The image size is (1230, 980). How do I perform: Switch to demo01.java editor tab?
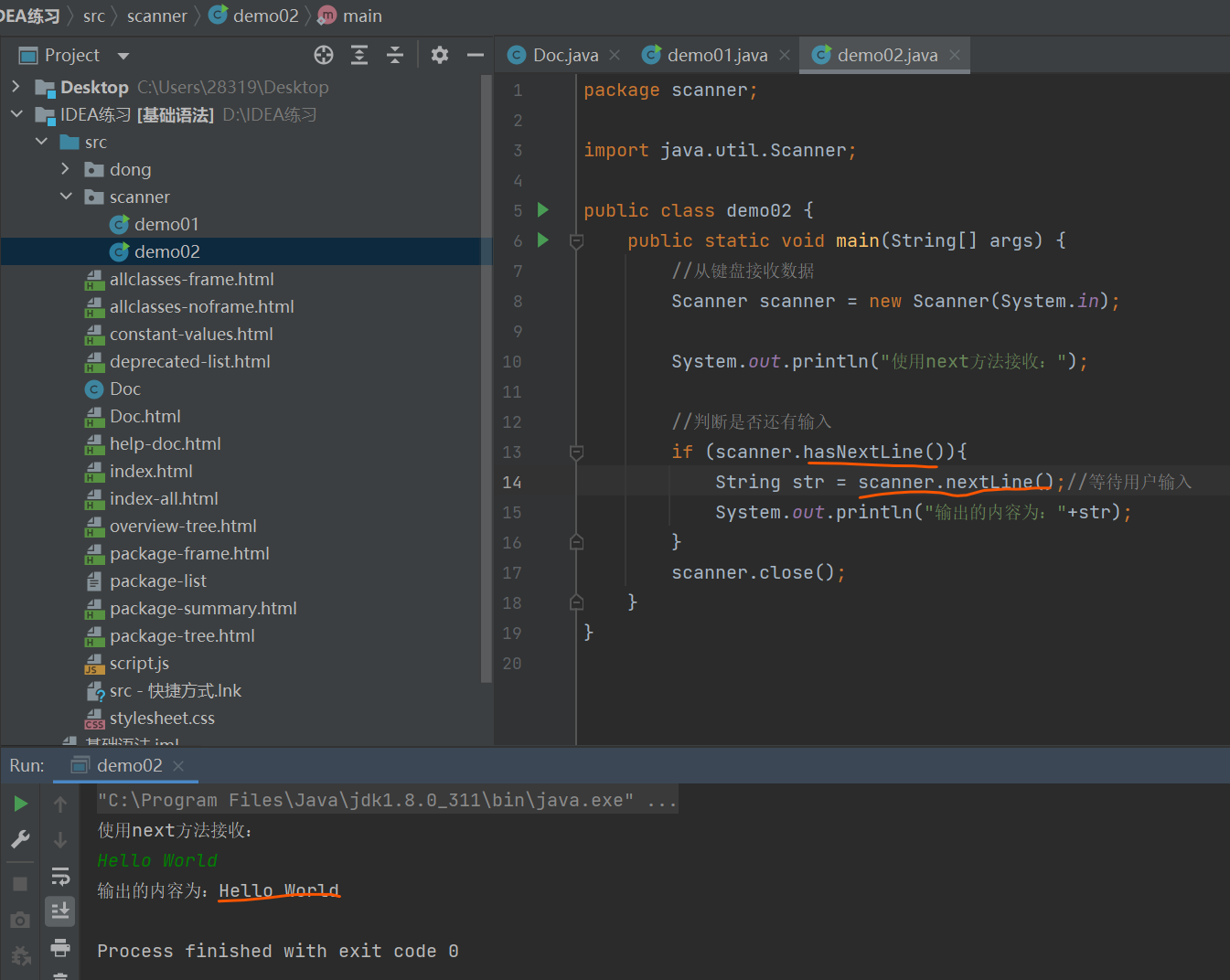click(x=716, y=56)
